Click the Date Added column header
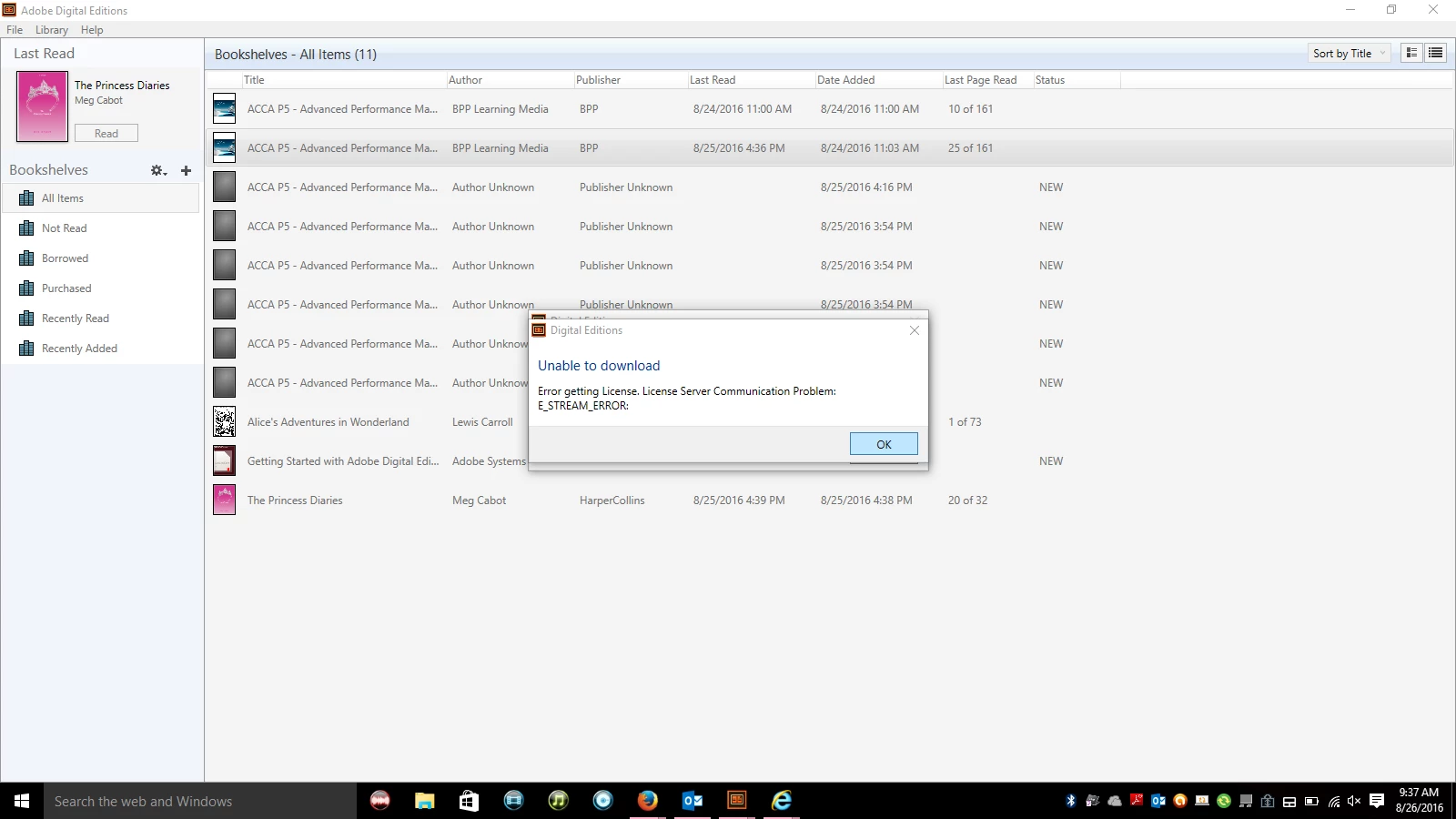 coord(879,80)
